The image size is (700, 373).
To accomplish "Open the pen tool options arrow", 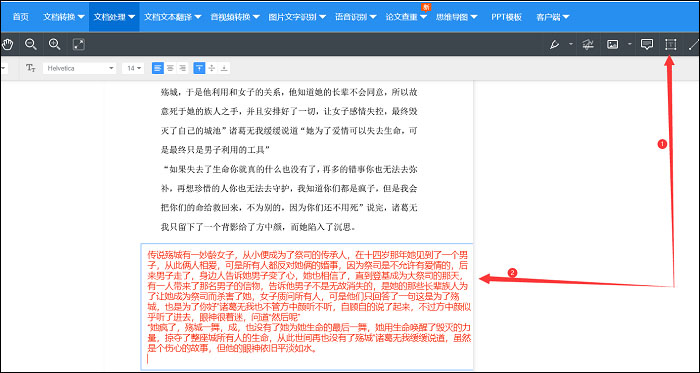I will [x=571, y=44].
